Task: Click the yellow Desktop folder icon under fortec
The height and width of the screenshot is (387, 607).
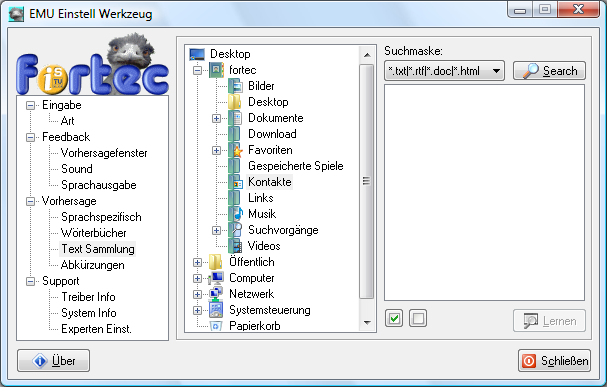Action: (235, 102)
